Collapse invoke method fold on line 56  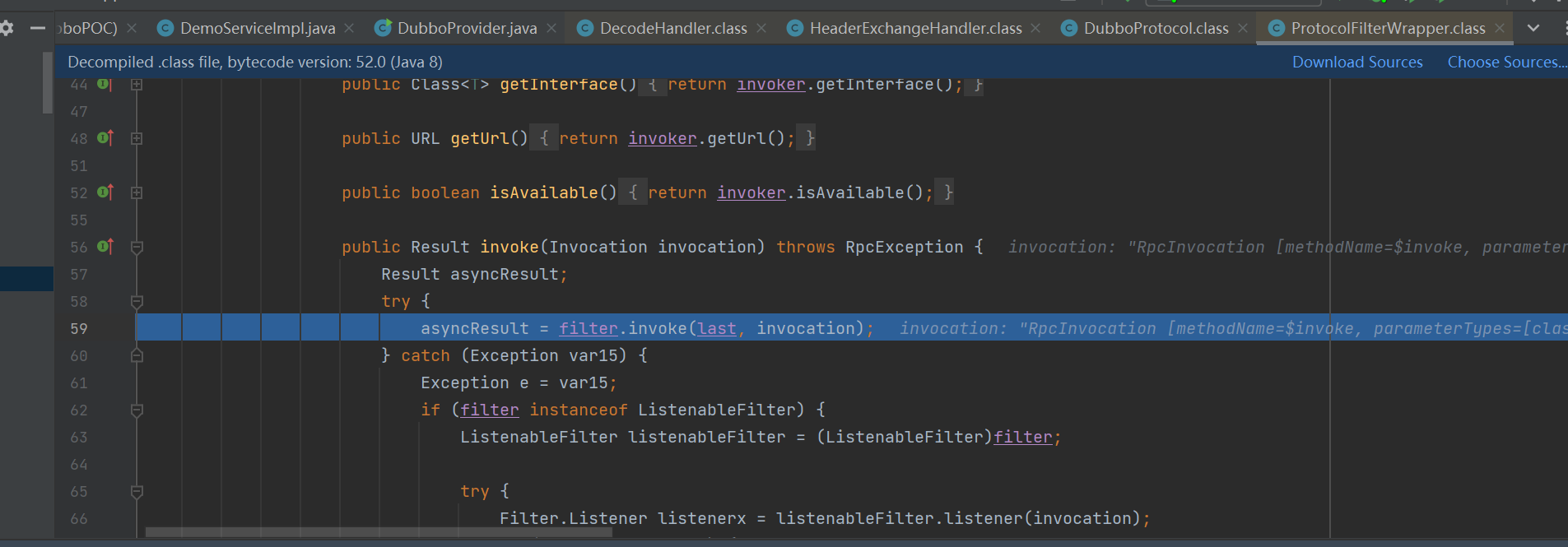137,247
